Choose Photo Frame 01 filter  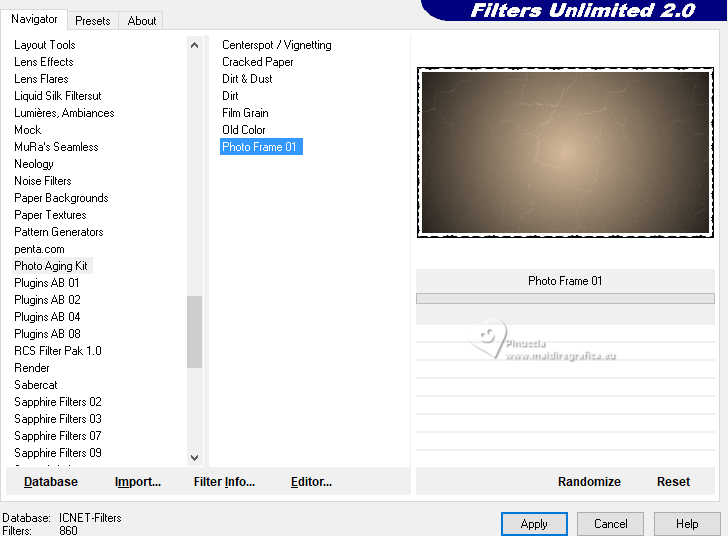[x=261, y=147]
